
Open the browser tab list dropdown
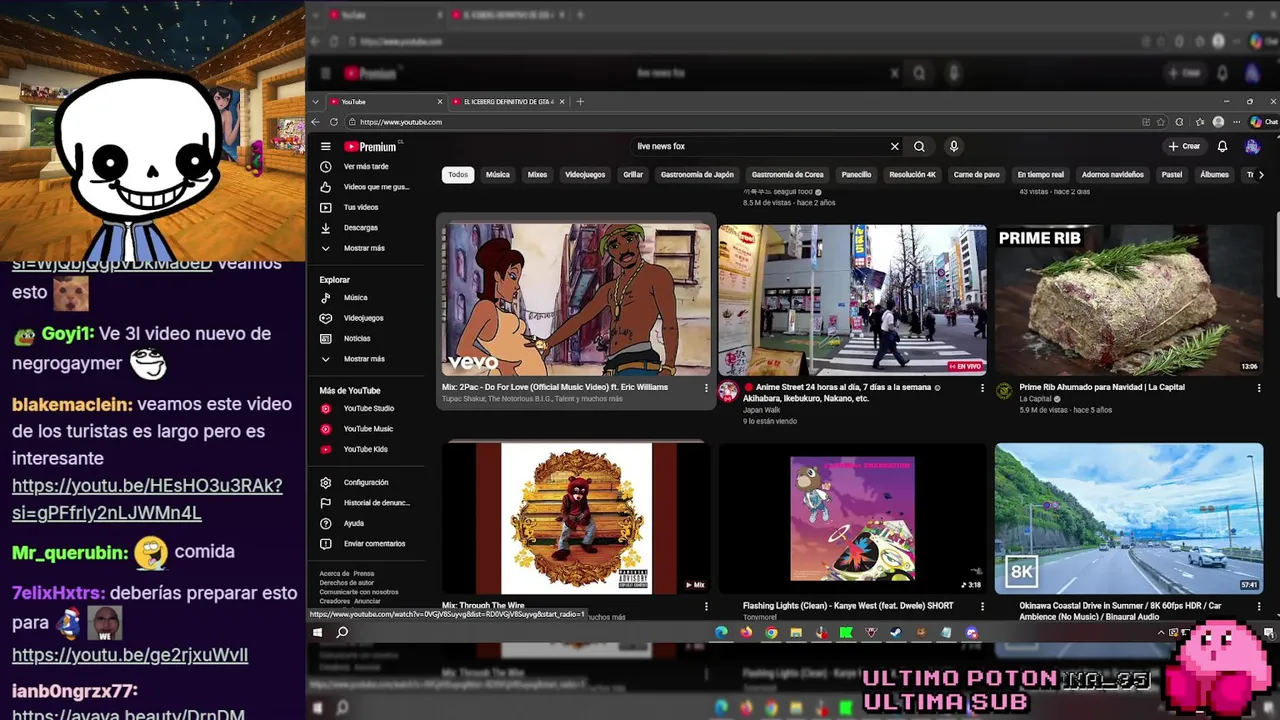(x=316, y=102)
